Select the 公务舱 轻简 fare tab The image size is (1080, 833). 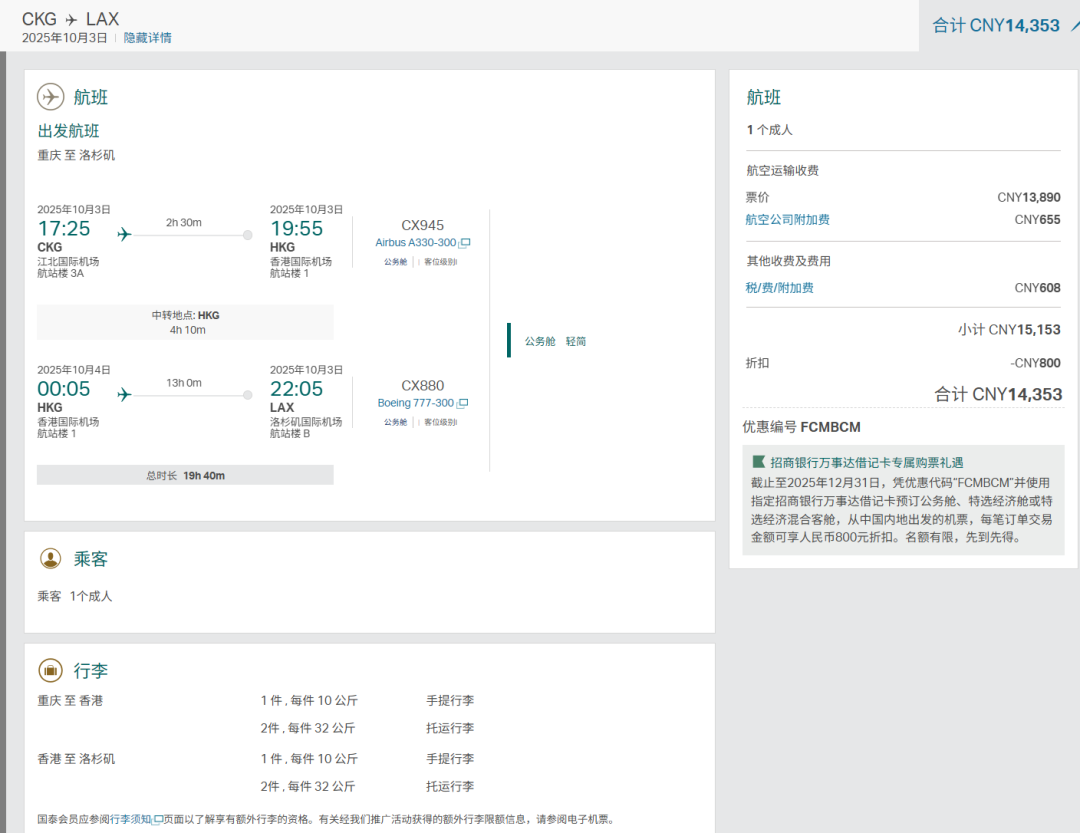tap(555, 341)
